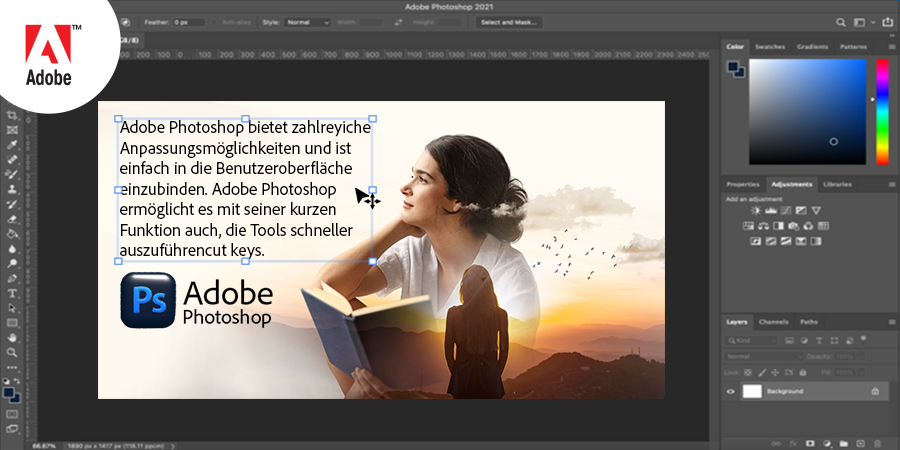This screenshot has width=900, height=450.
Task: Select the Crop tool
Action: (x=13, y=115)
